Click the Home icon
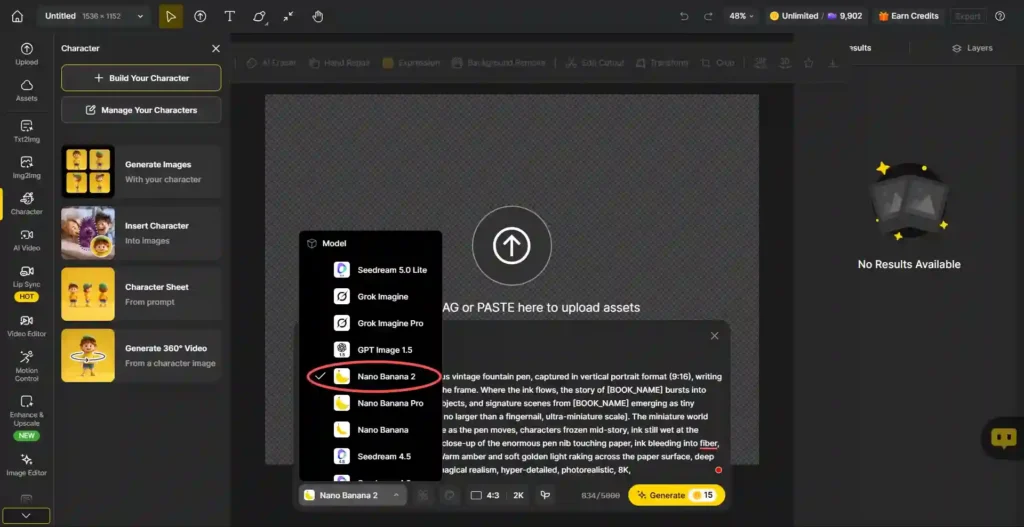The height and width of the screenshot is (527, 1024). pyautogui.click(x=17, y=16)
